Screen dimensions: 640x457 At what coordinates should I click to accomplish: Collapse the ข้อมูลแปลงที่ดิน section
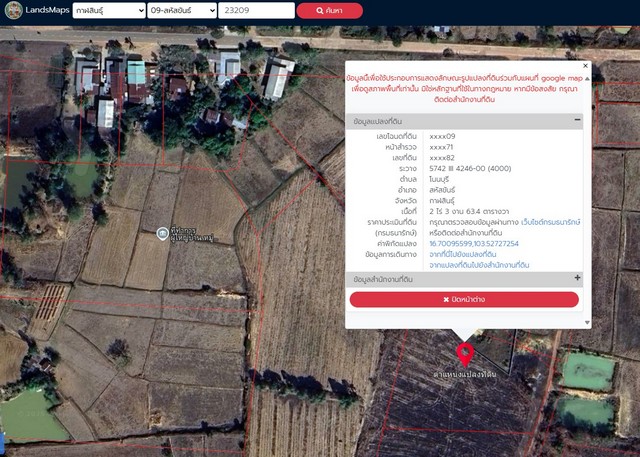[x=577, y=120]
